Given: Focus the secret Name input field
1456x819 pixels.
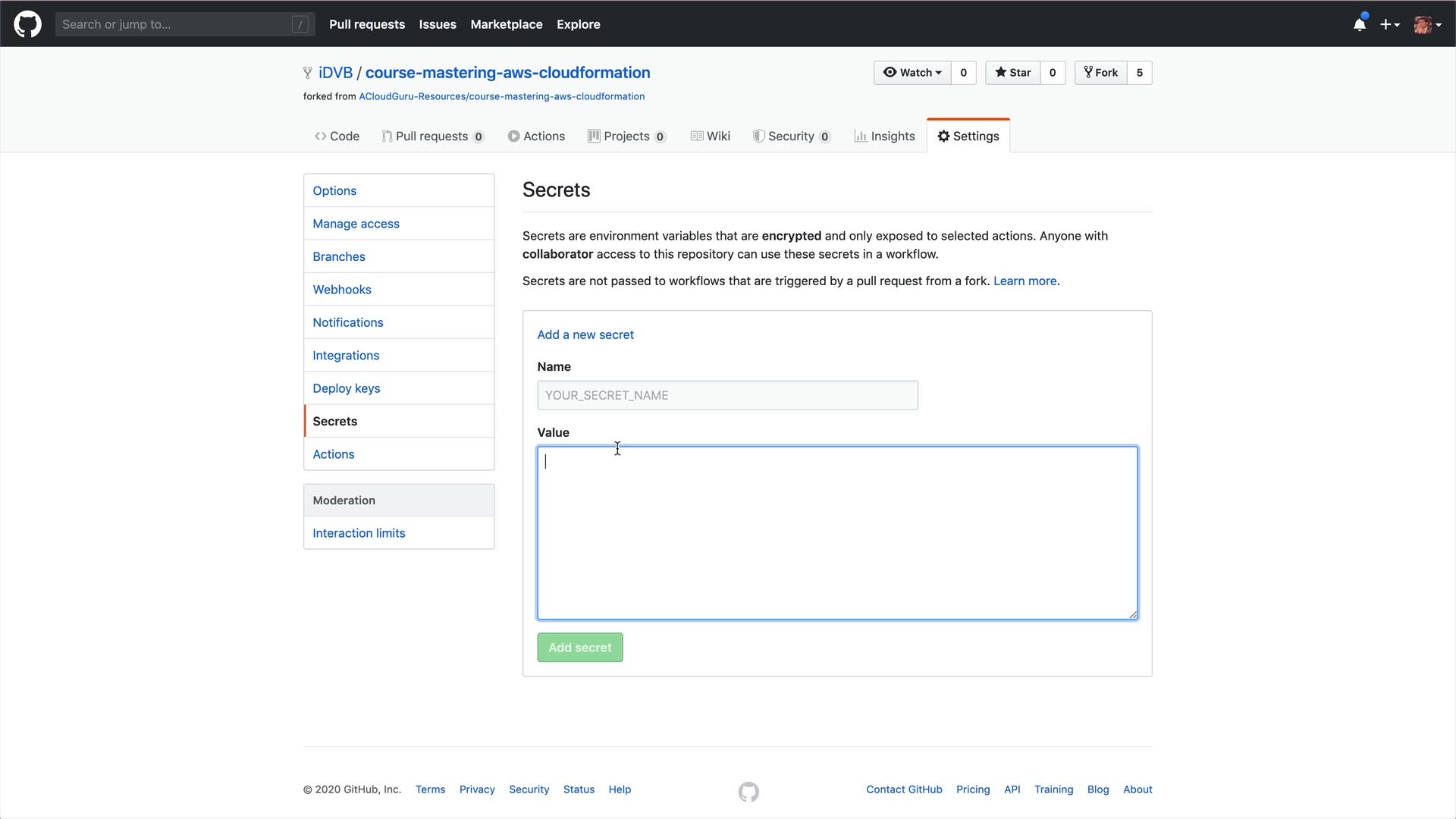Looking at the screenshot, I should pyautogui.click(x=727, y=395).
